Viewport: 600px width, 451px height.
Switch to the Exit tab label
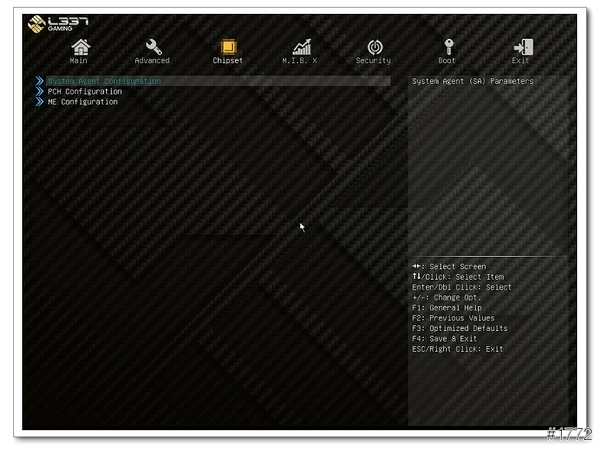click(520, 60)
